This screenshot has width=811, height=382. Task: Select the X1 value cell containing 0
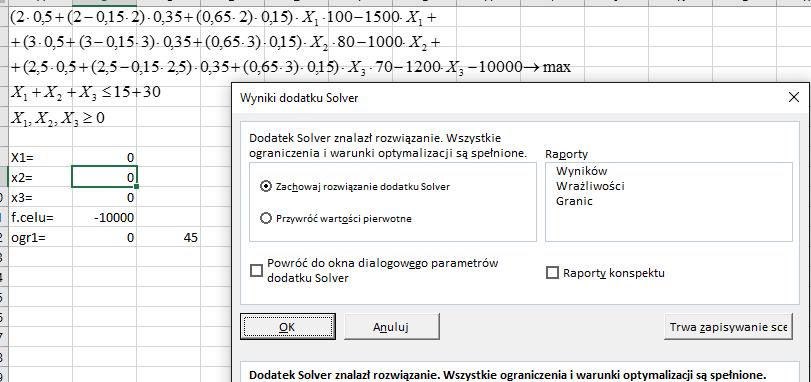(104, 157)
